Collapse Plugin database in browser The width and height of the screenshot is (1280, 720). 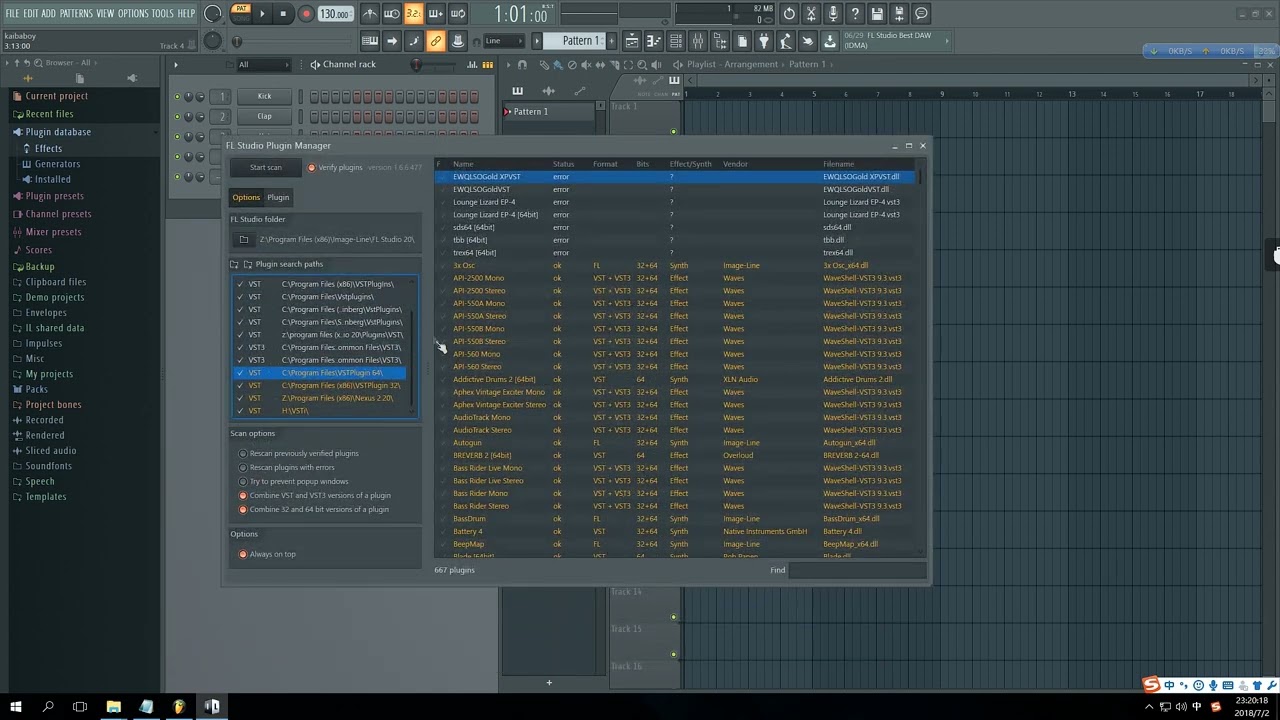pos(58,132)
